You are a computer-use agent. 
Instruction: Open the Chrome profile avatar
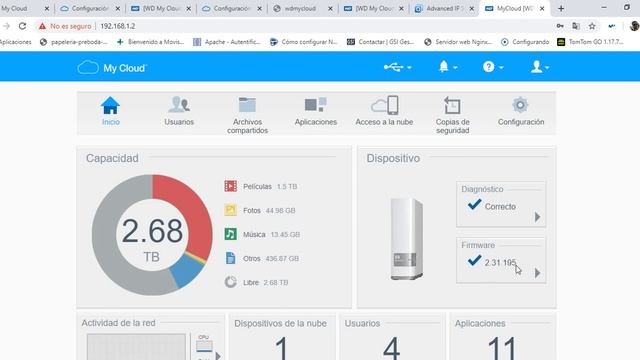tap(634, 26)
